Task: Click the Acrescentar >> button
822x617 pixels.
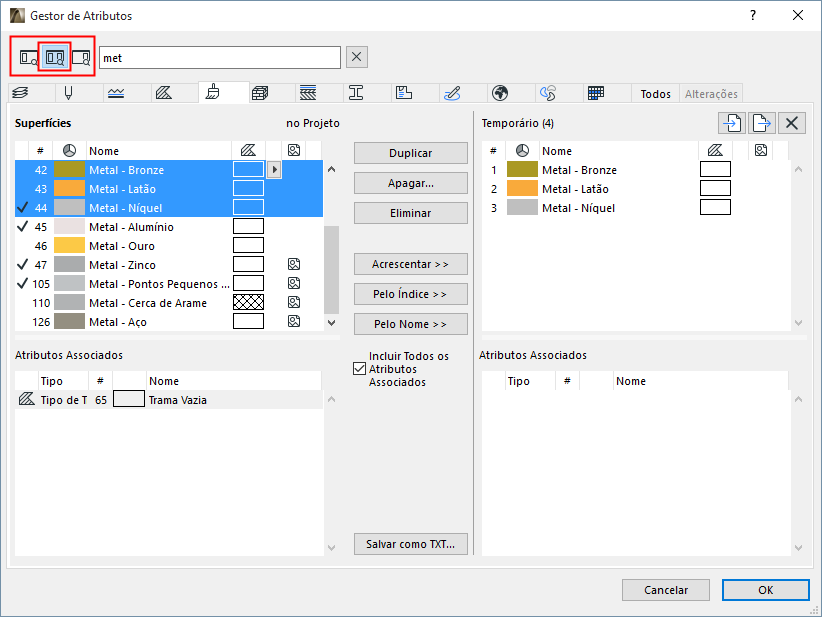Action: tap(411, 264)
